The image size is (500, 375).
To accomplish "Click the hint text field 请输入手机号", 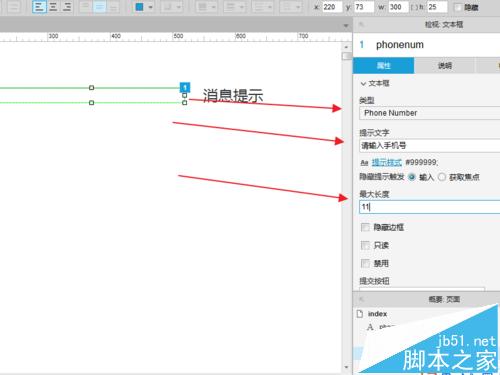I will 430,146.
